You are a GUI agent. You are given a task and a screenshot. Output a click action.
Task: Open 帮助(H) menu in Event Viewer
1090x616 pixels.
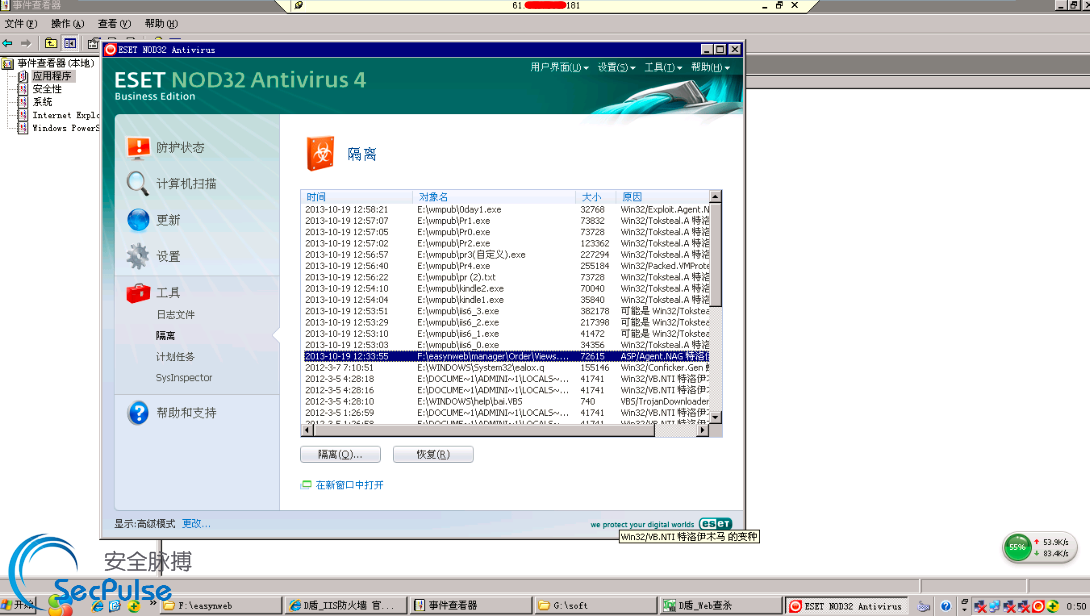[161, 24]
